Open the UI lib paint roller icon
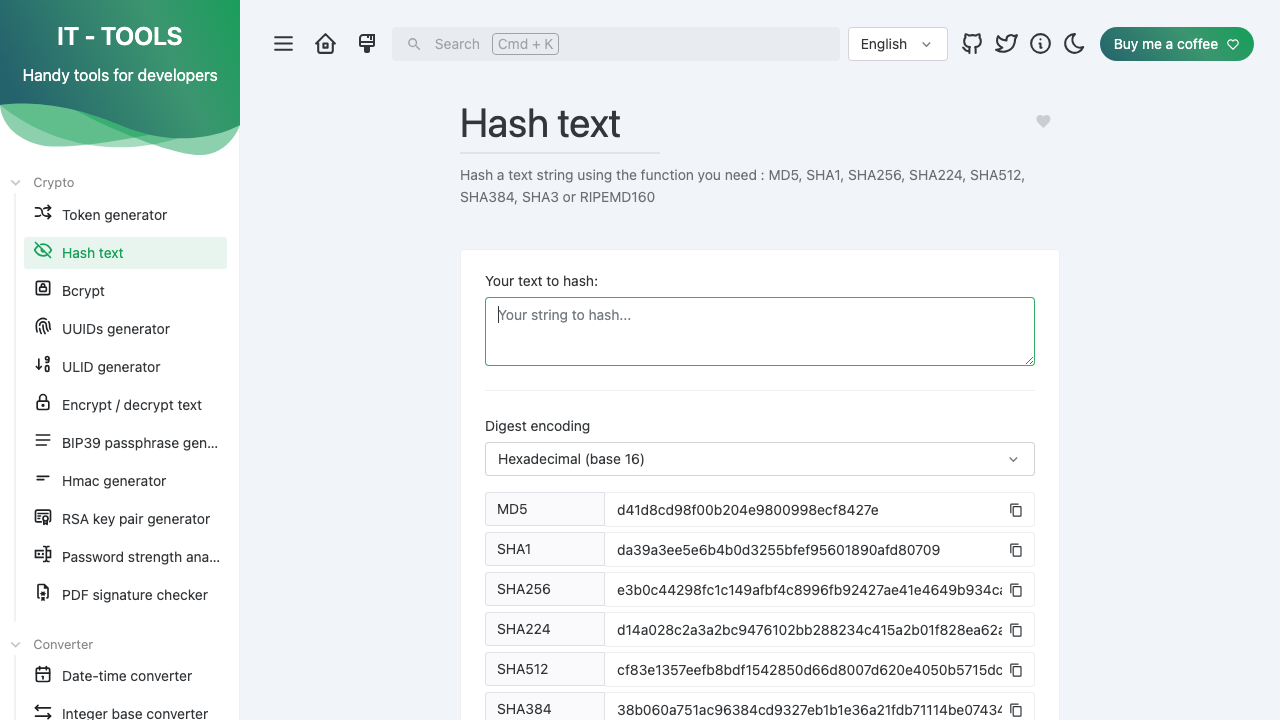This screenshot has width=1280, height=720. (367, 44)
